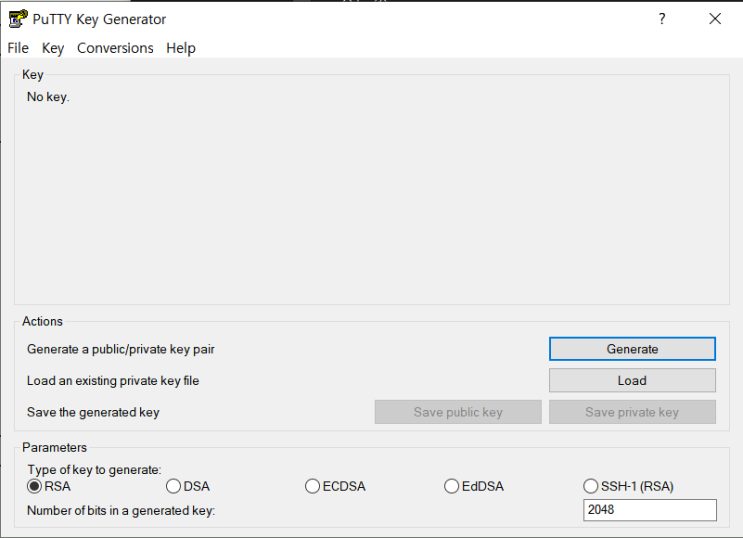Click the Save private key button
This screenshot has width=743, height=538.
[x=632, y=412]
